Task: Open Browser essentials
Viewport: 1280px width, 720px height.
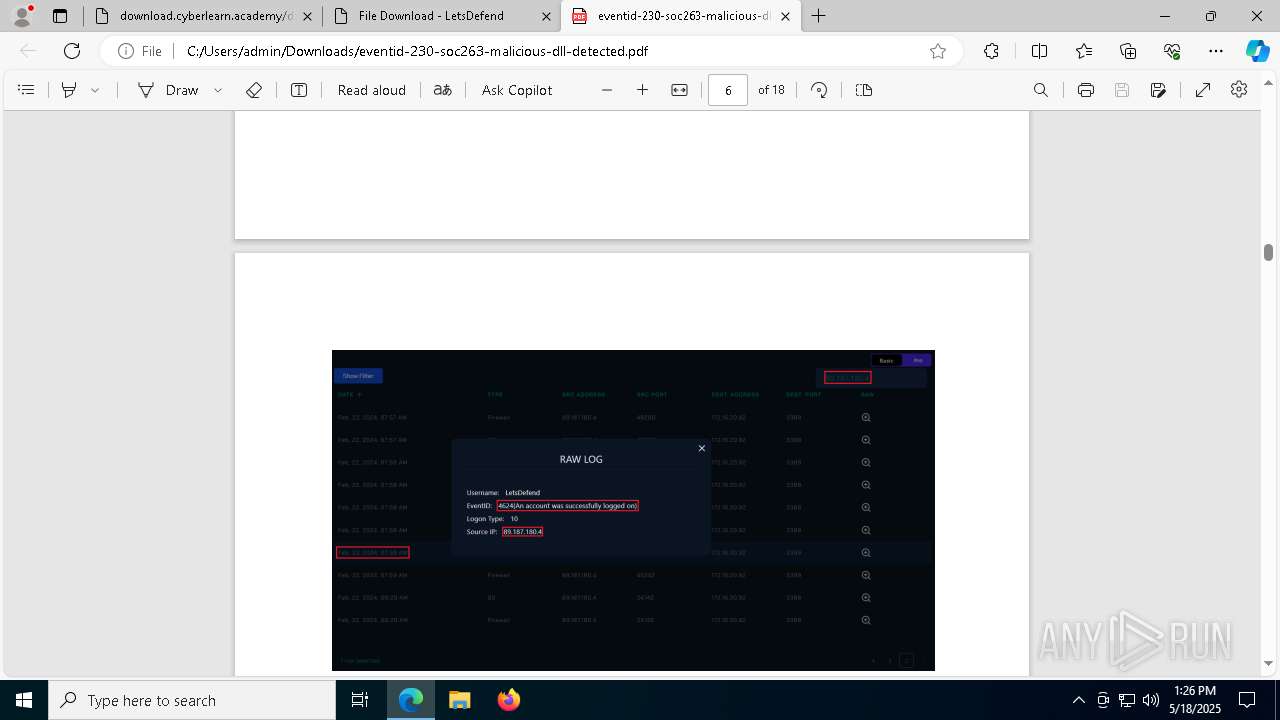Action: (x=1172, y=51)
